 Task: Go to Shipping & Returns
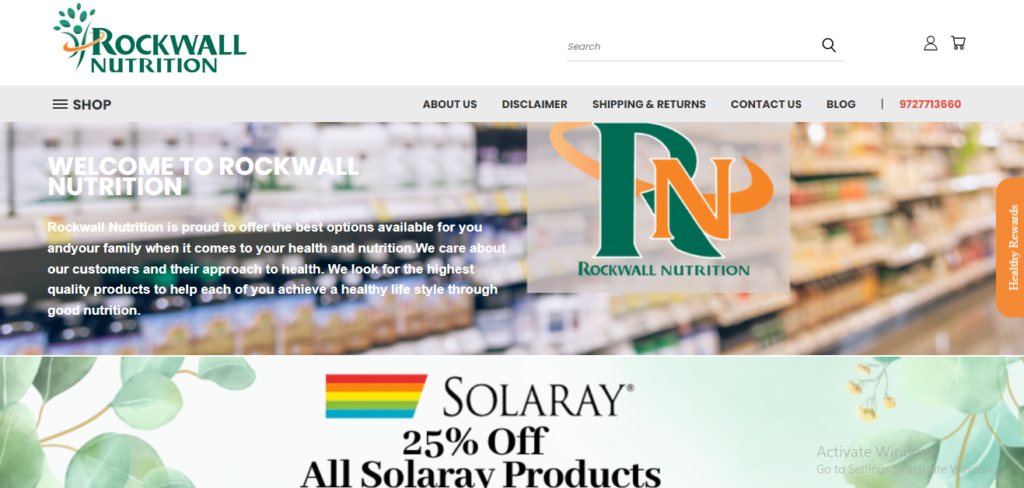coord(648,105)
